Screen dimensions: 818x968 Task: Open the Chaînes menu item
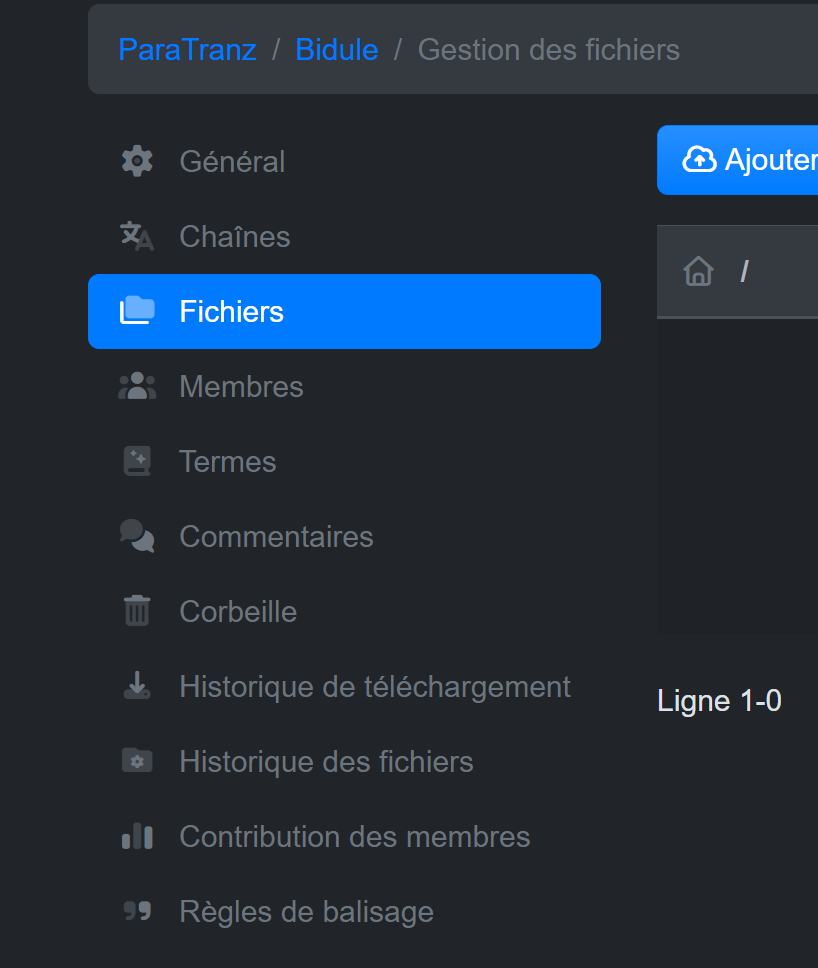pos(344,236)
